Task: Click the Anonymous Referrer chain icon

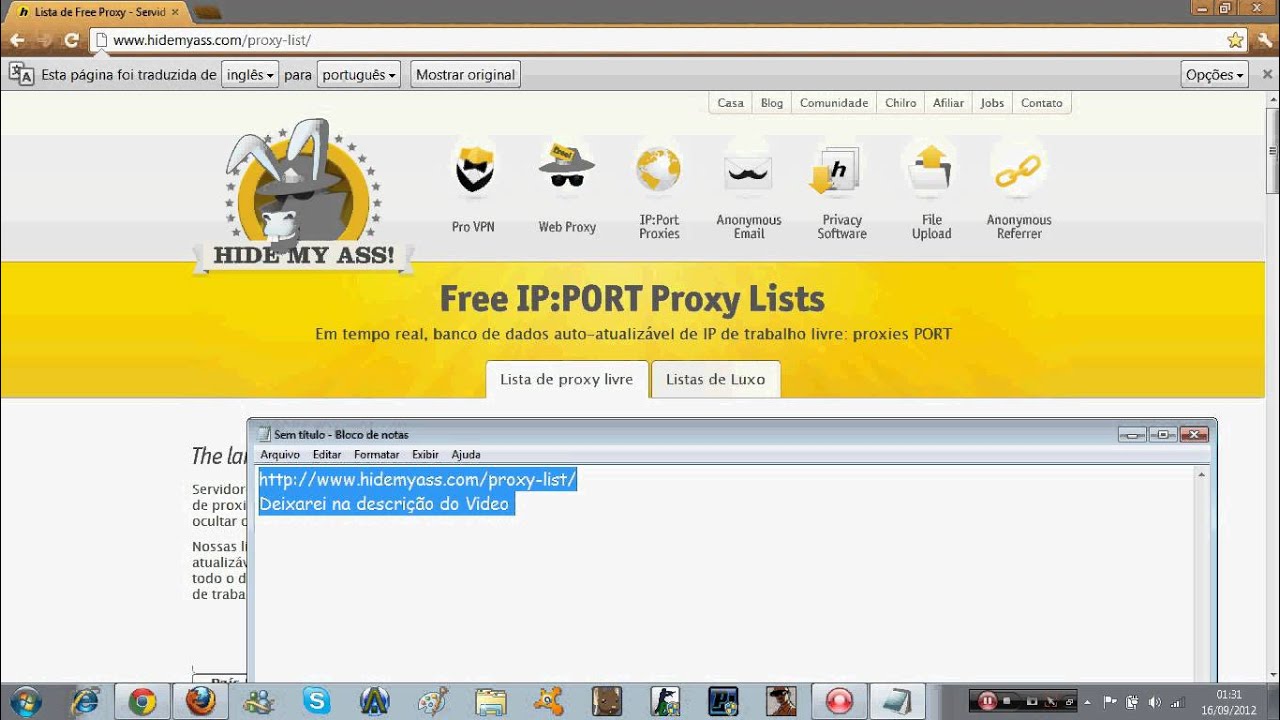Action: pyautogui.click(x=1018, y=172)
